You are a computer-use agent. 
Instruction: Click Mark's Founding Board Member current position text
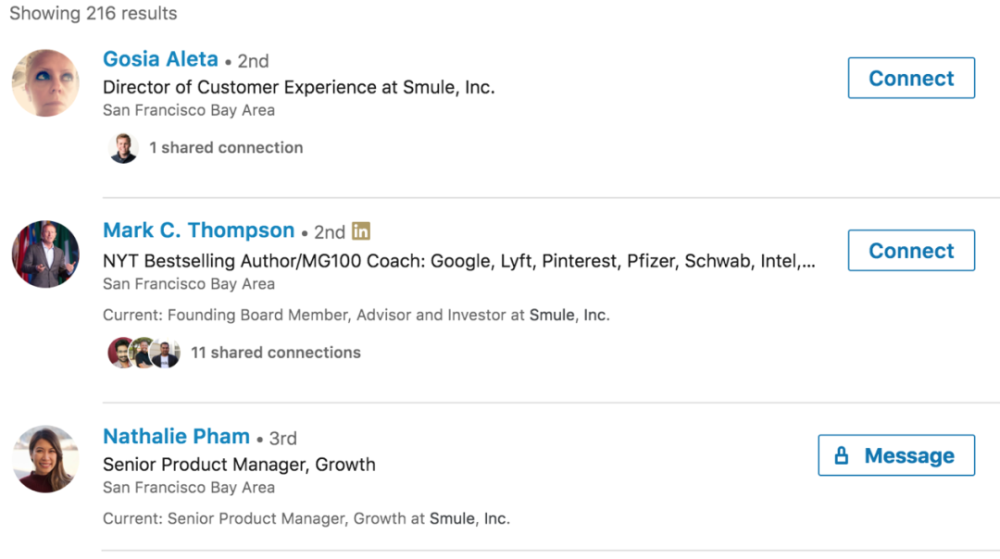(x=356, y=315)
